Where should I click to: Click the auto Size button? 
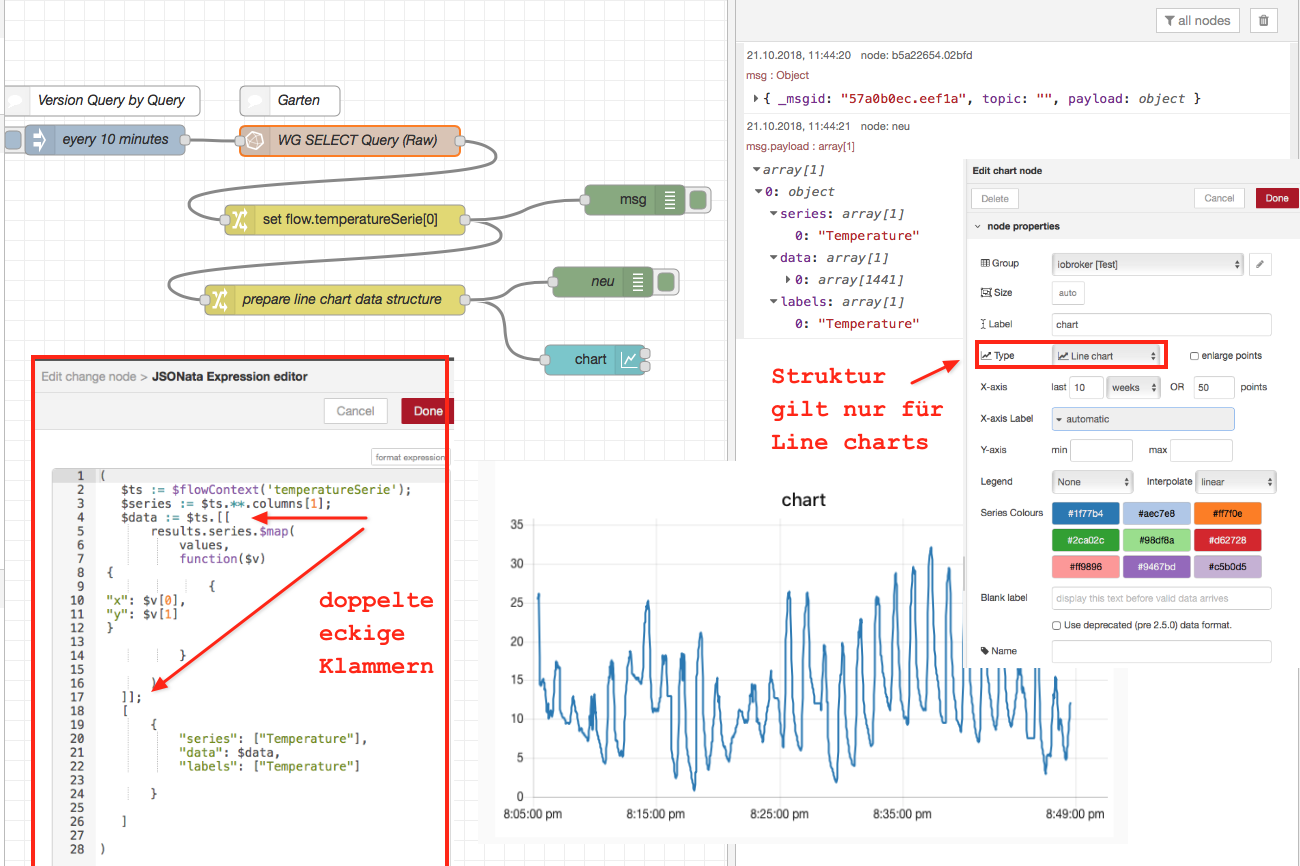[x=1067, y=293]
